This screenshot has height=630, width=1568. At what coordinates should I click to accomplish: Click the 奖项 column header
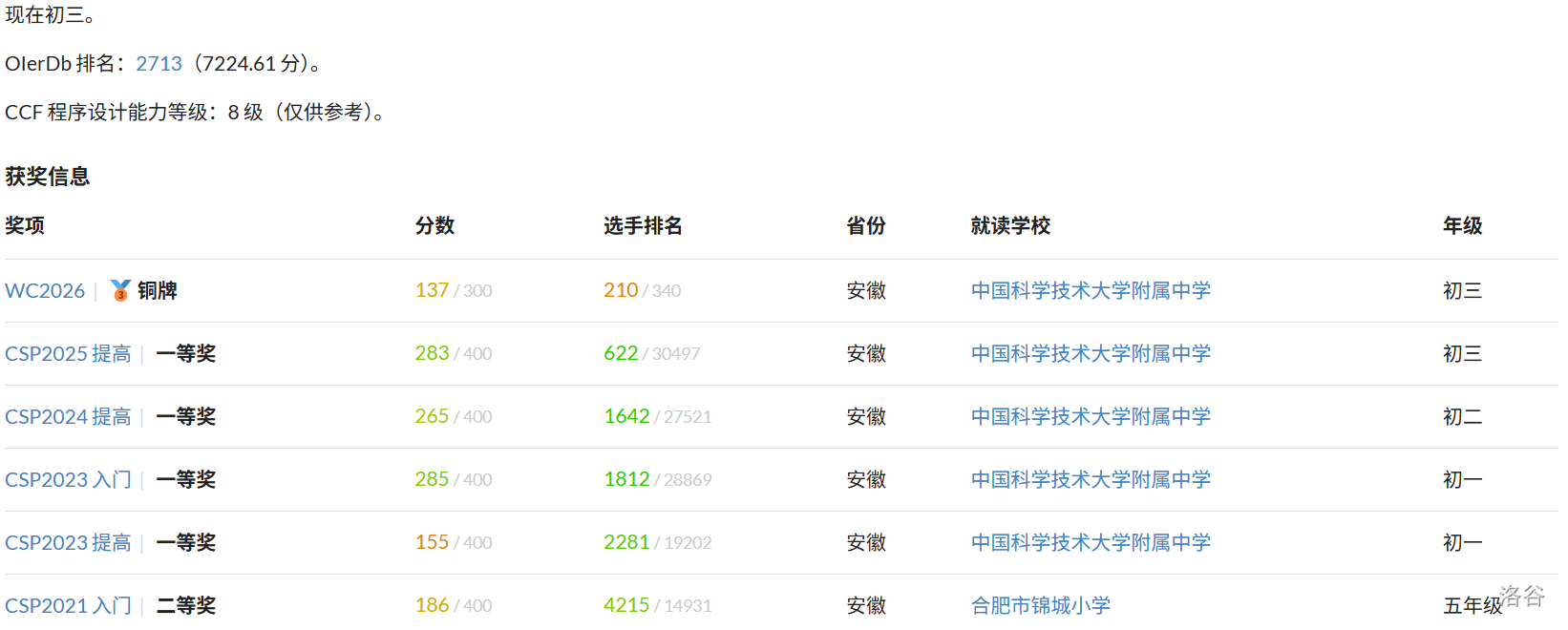coord(25,225)
